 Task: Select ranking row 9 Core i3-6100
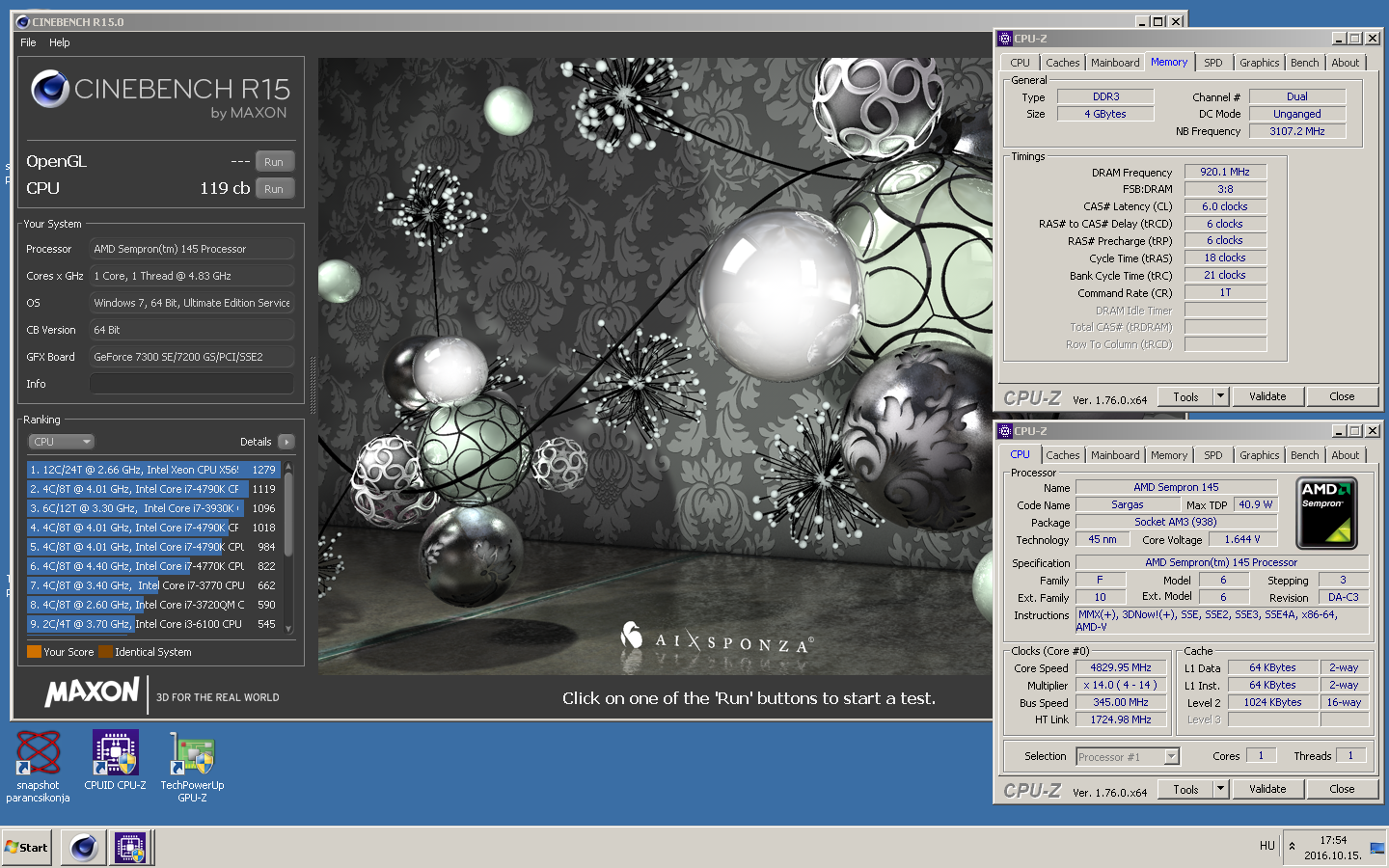coord(153,624)
